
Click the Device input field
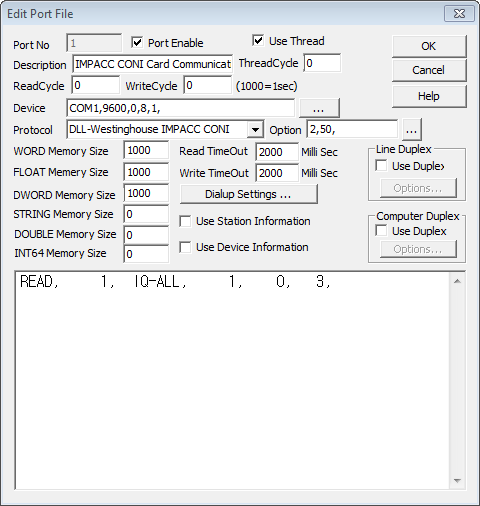pyautogui.click(x=181, y=108)
